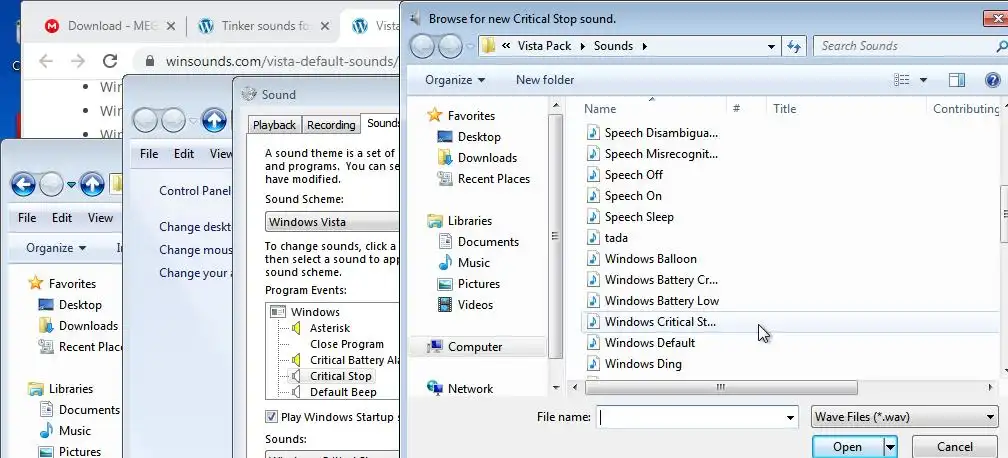Select the Critical Stop program event
This screenshot has width=1008, height=458.
(341, 376)
